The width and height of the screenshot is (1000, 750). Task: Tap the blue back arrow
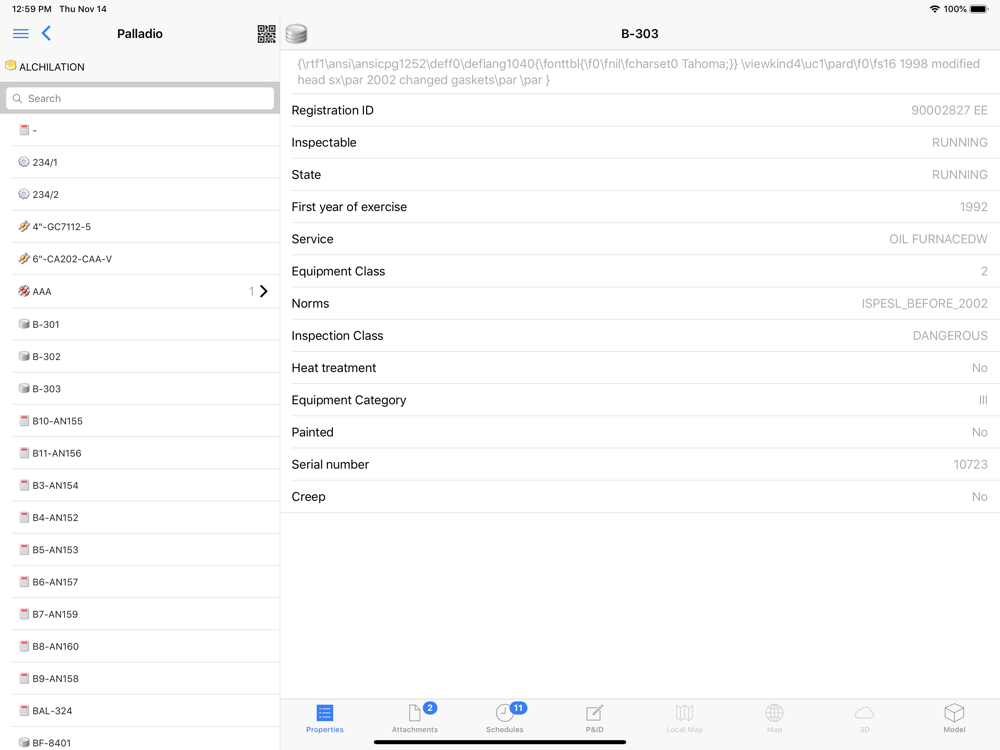click(46, 34)
